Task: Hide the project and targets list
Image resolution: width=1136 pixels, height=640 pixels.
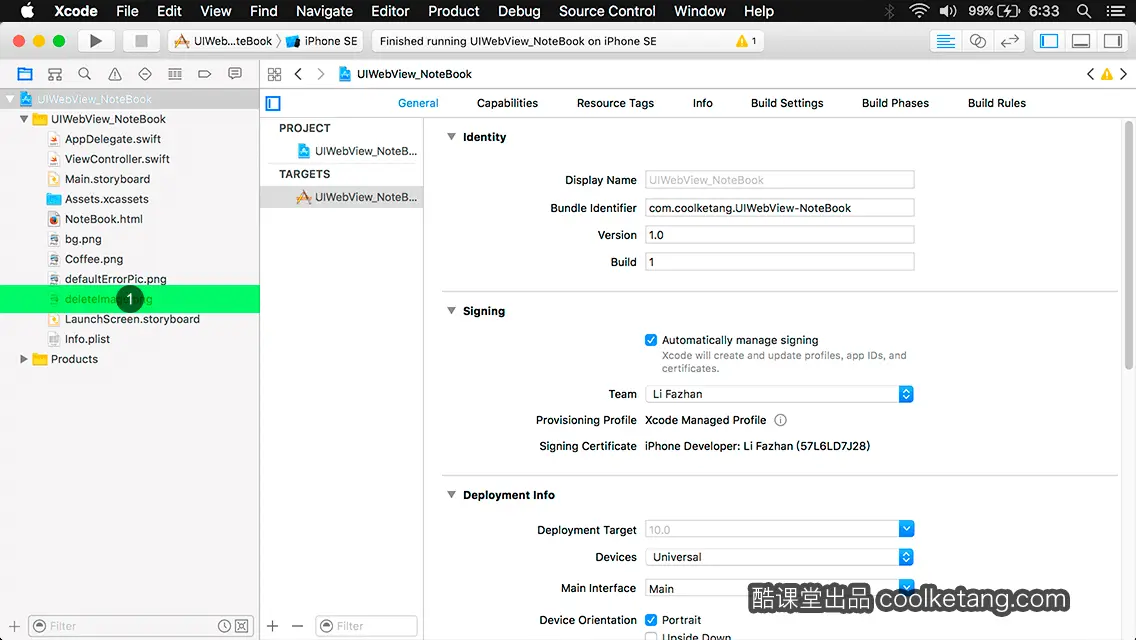Action: coord(273,103)
